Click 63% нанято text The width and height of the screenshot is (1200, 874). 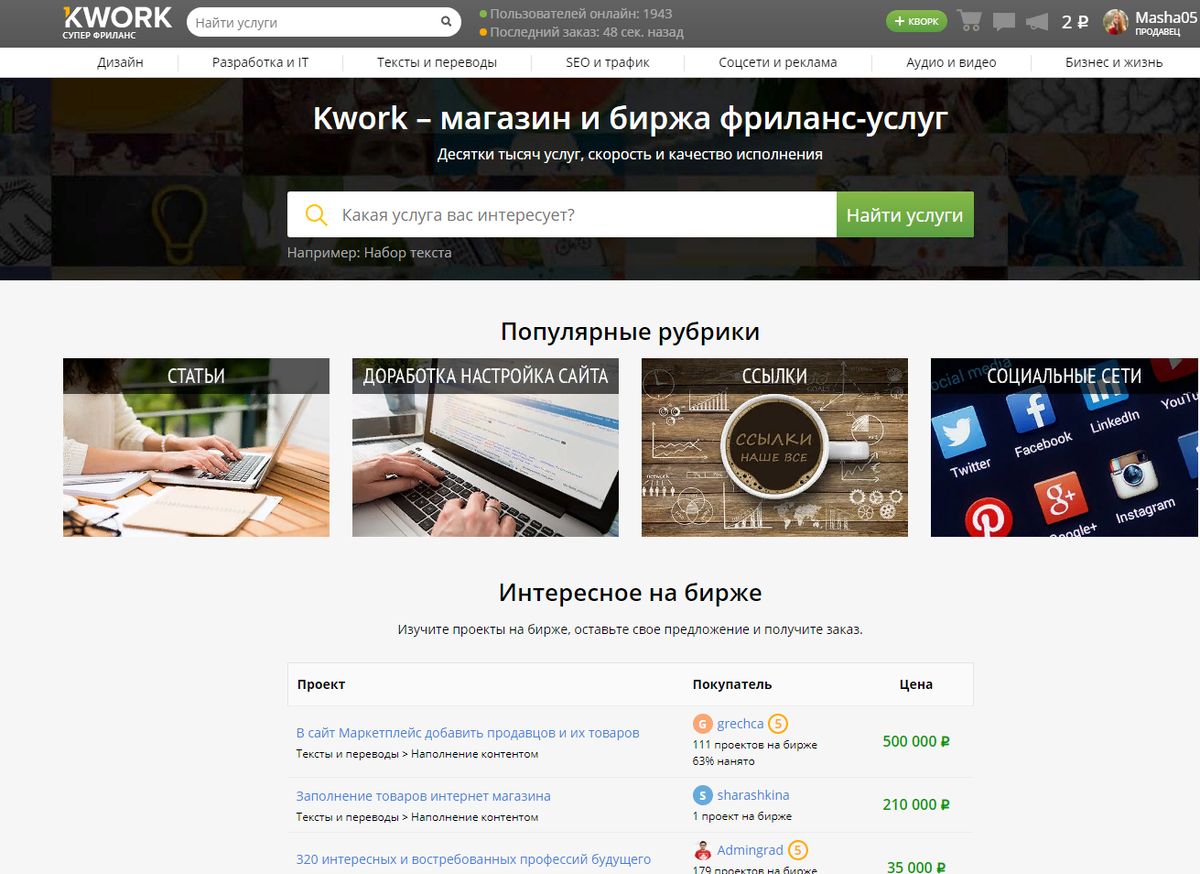click(x=726, y=761)
